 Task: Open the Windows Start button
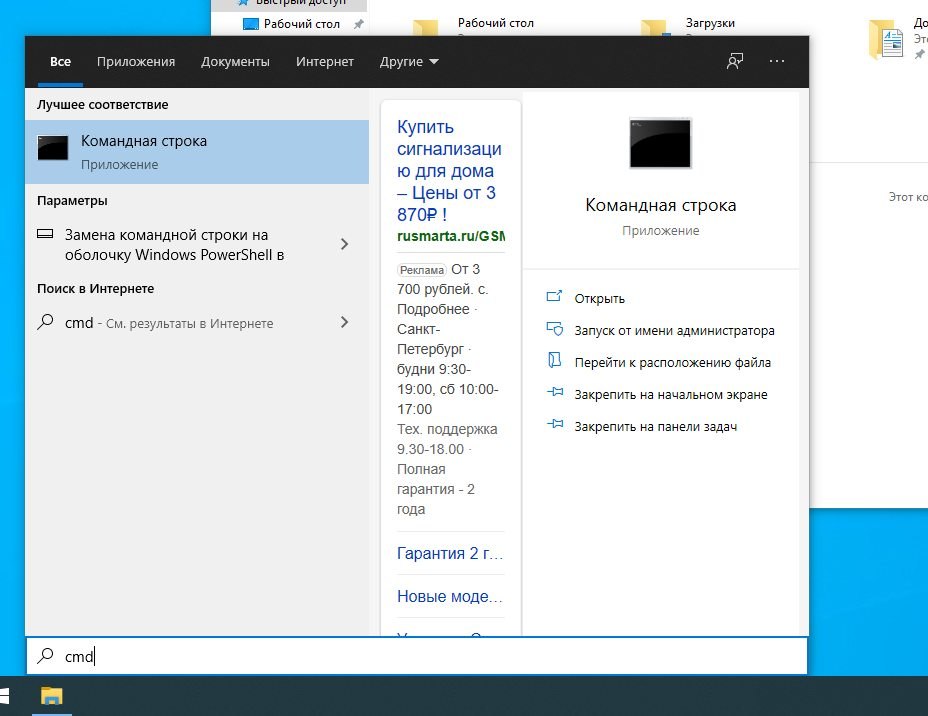5,696
